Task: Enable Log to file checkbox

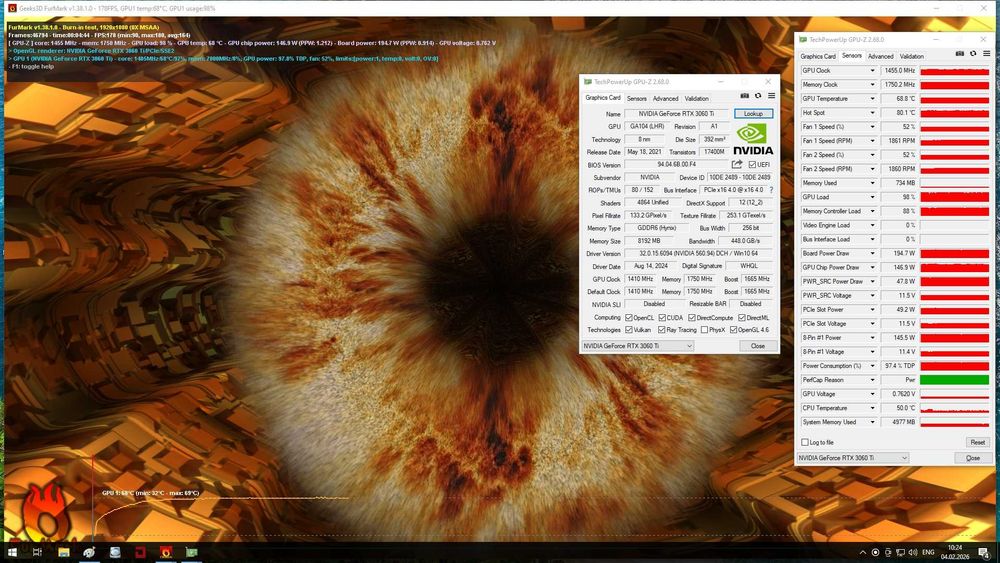Action: point(804,442)
